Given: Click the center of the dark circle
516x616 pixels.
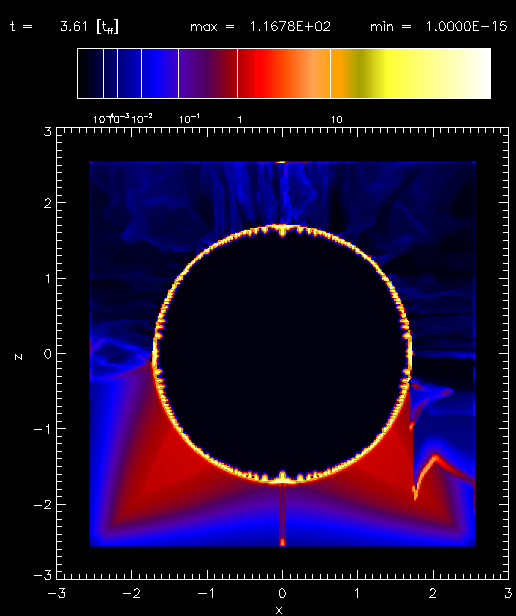Looking at the screenshot, I should click(282, 354).
